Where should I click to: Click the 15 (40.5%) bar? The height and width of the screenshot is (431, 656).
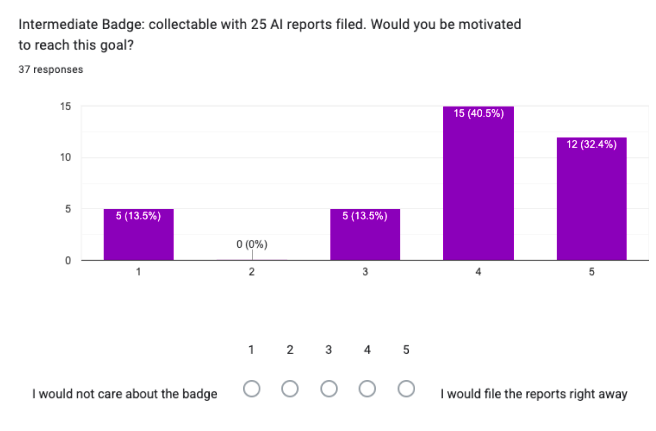click(x=478, y=183)
